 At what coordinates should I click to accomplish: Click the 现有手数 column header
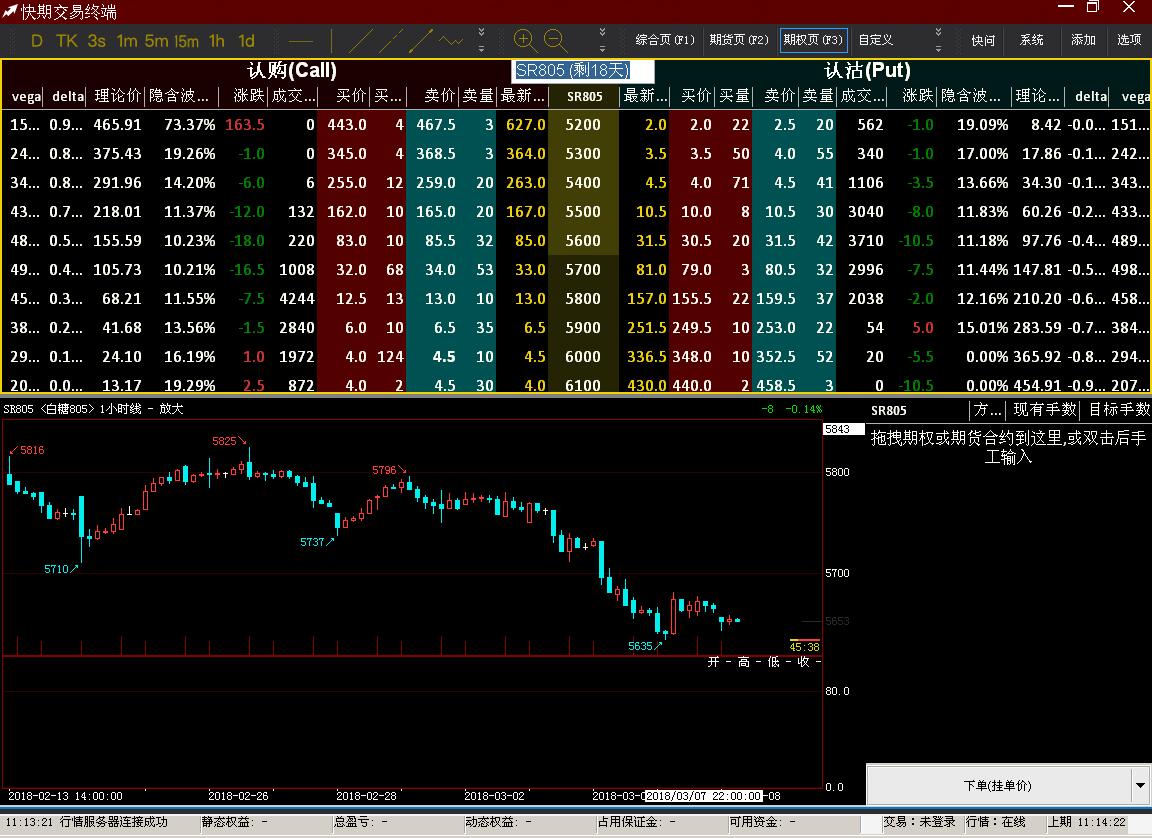coord(1044,410)
